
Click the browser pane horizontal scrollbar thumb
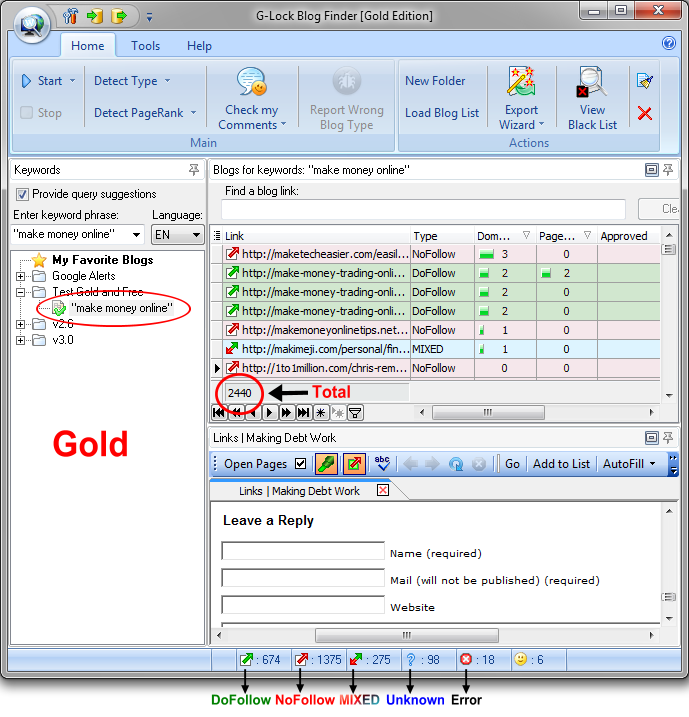pyautogui.click(x=406, y=635)
